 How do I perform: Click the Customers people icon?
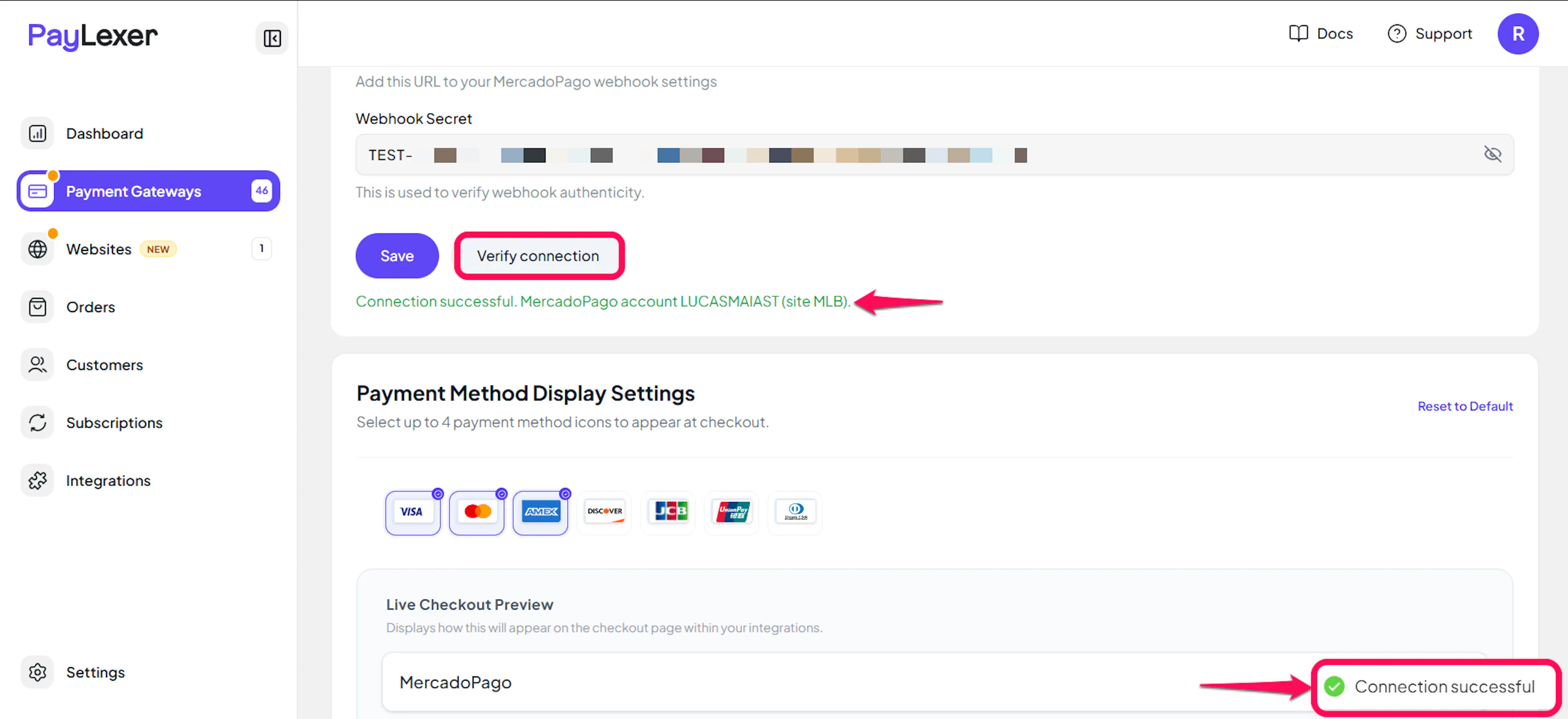pyautogui.click(x=38, y=364)
